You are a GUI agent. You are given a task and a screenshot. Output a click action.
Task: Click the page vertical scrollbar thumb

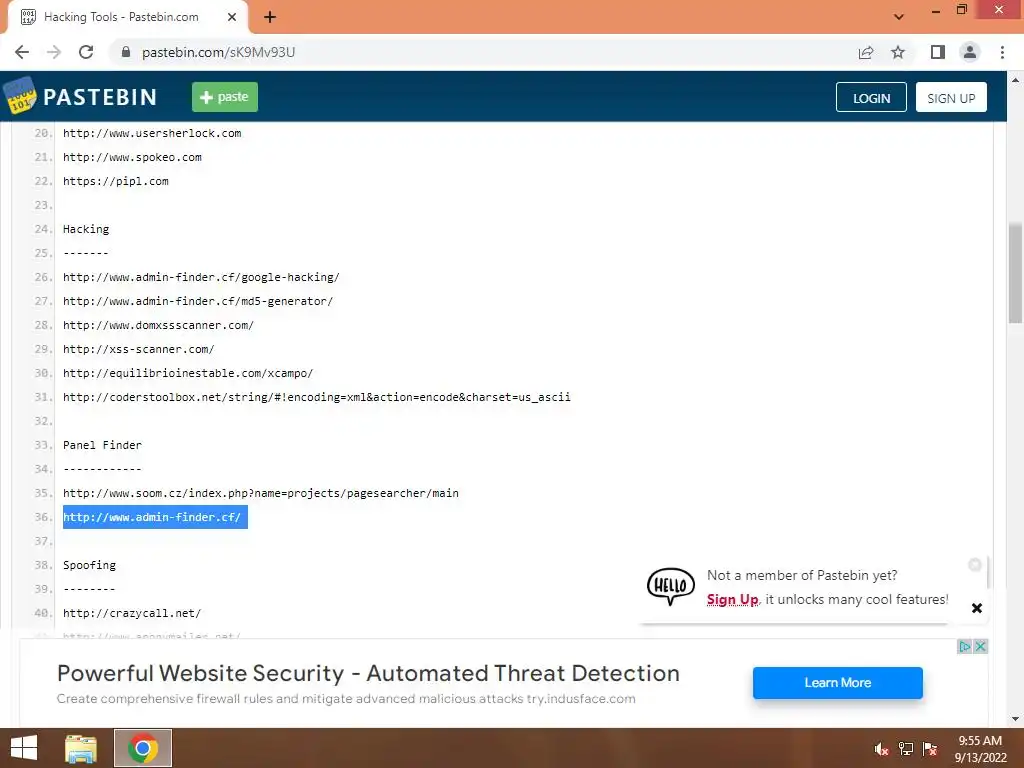(x=1015, y=272)
